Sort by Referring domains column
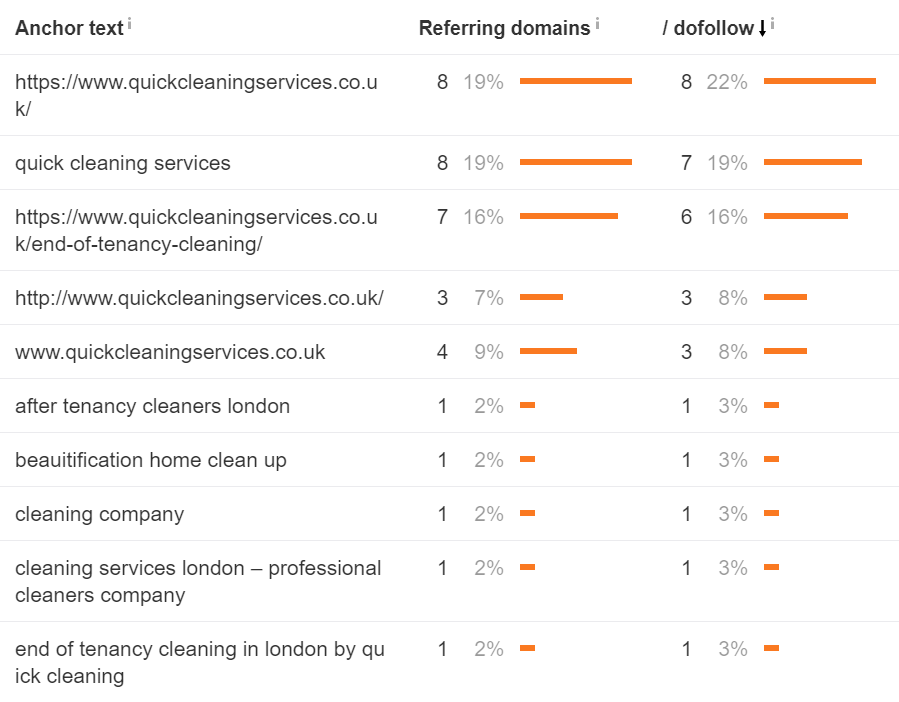The image size is (899, 702). [504, 28]
